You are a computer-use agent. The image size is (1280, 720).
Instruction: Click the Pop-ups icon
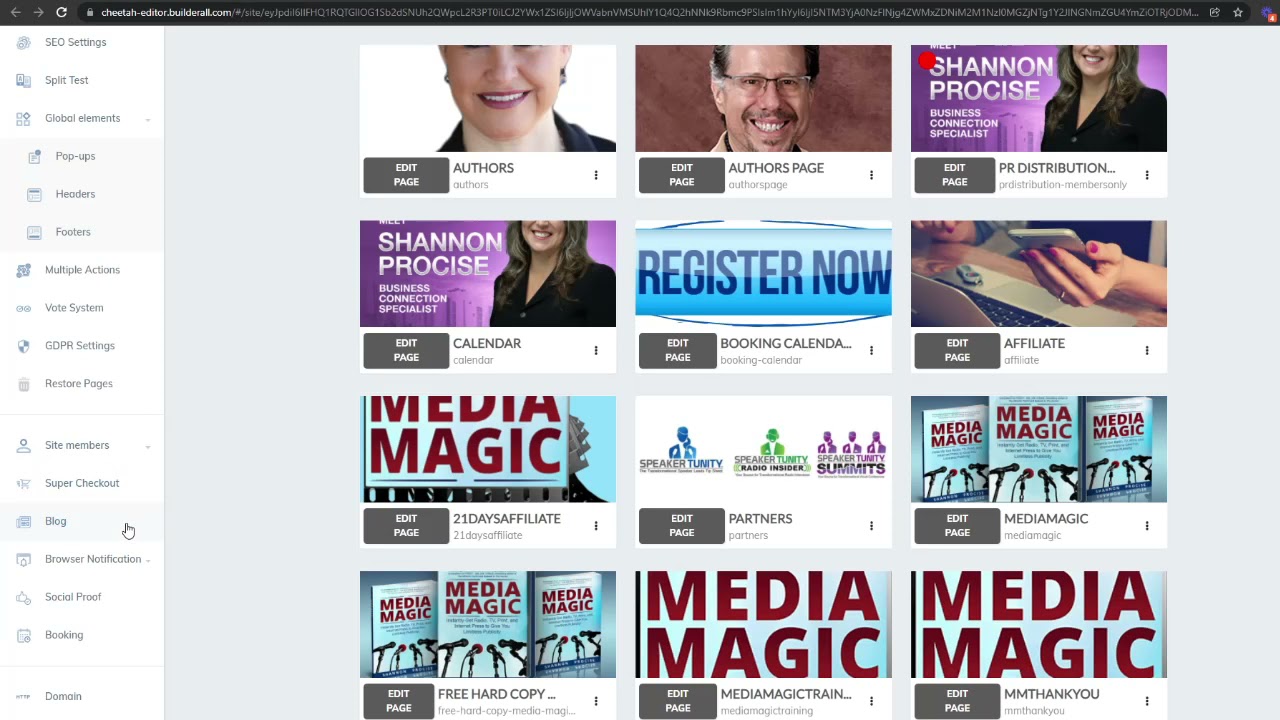click(x=34, y=156)
